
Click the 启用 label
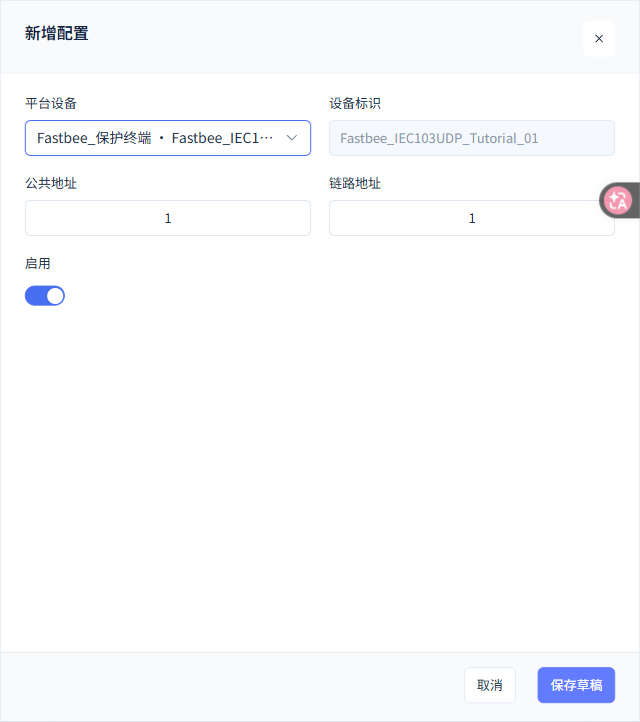[x=38, y=263]
